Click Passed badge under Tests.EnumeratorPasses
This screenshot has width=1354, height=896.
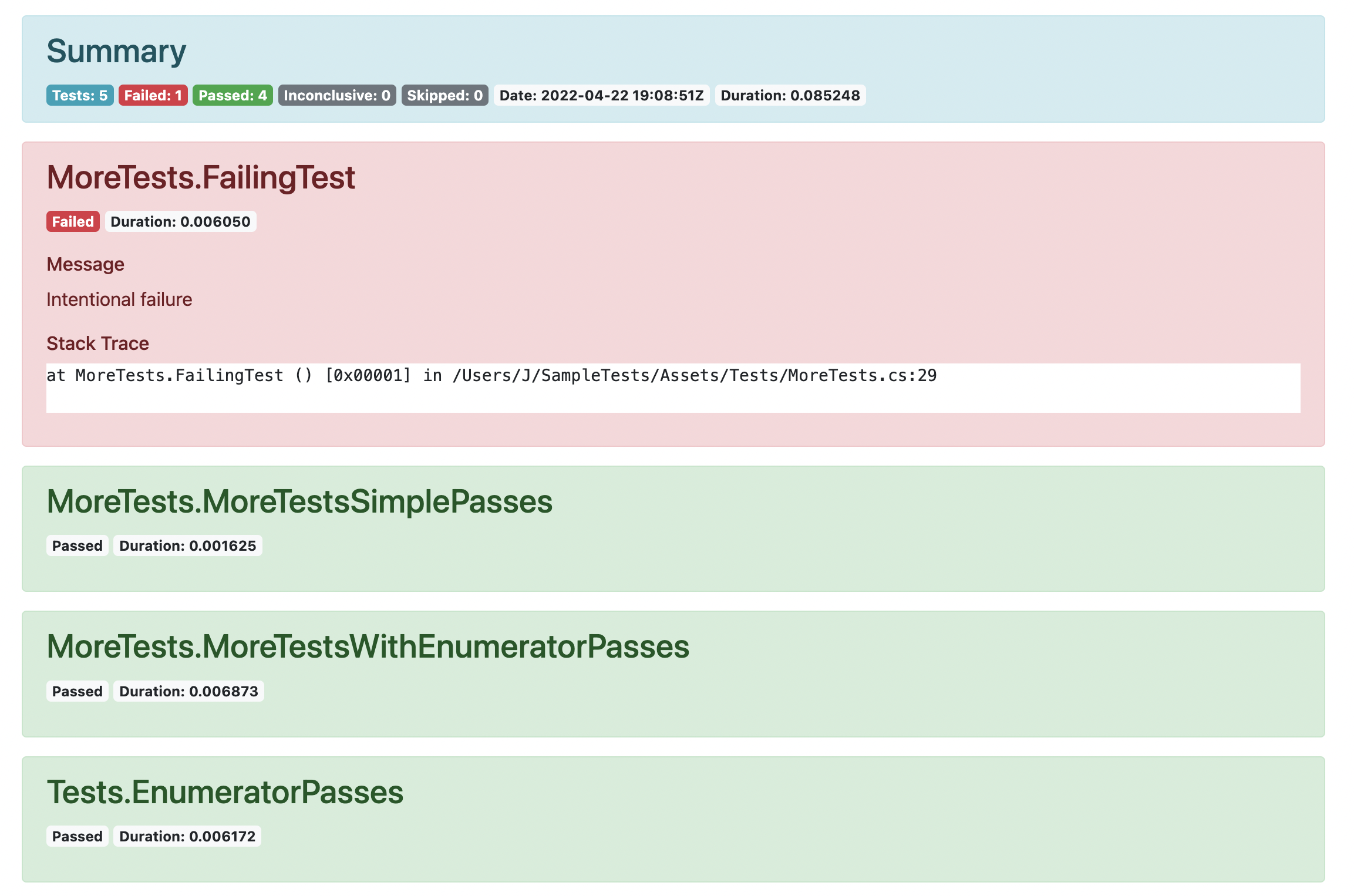click(77, 836)
